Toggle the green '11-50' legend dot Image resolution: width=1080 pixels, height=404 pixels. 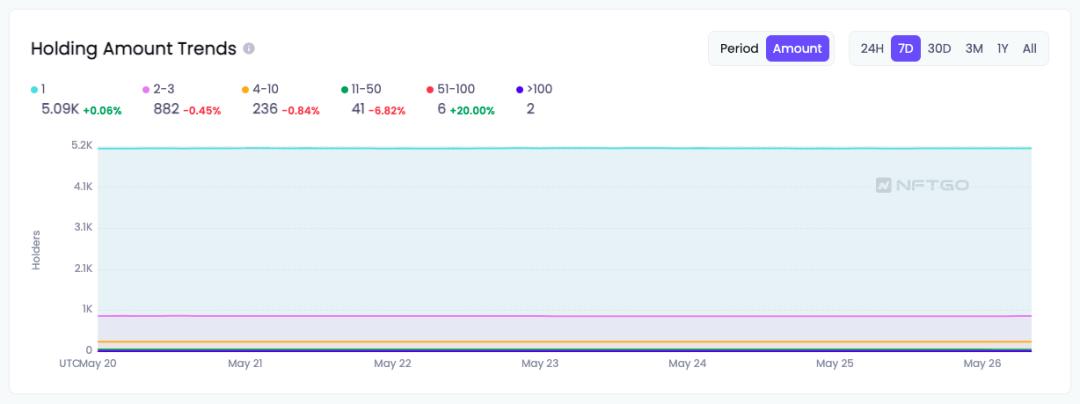(x=345, y=89)
